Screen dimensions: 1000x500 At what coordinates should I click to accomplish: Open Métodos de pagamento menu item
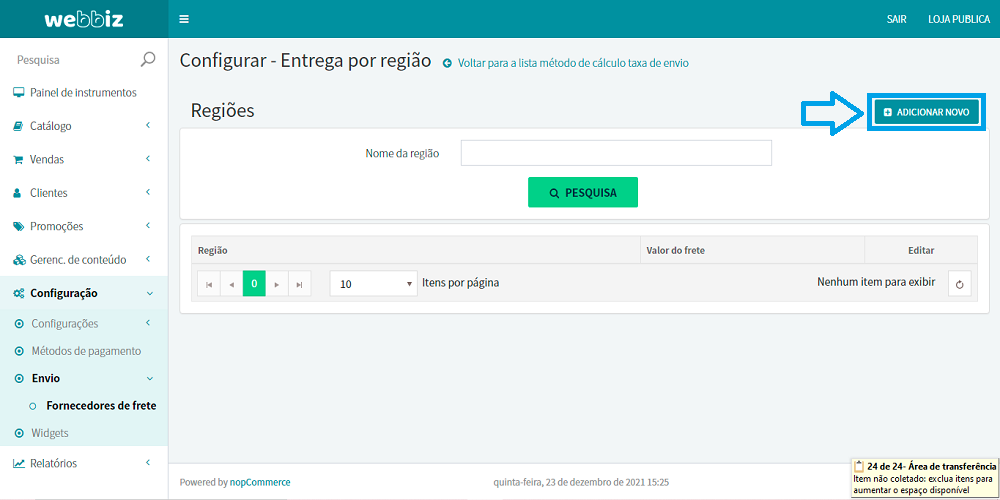(x=86, y=351)
